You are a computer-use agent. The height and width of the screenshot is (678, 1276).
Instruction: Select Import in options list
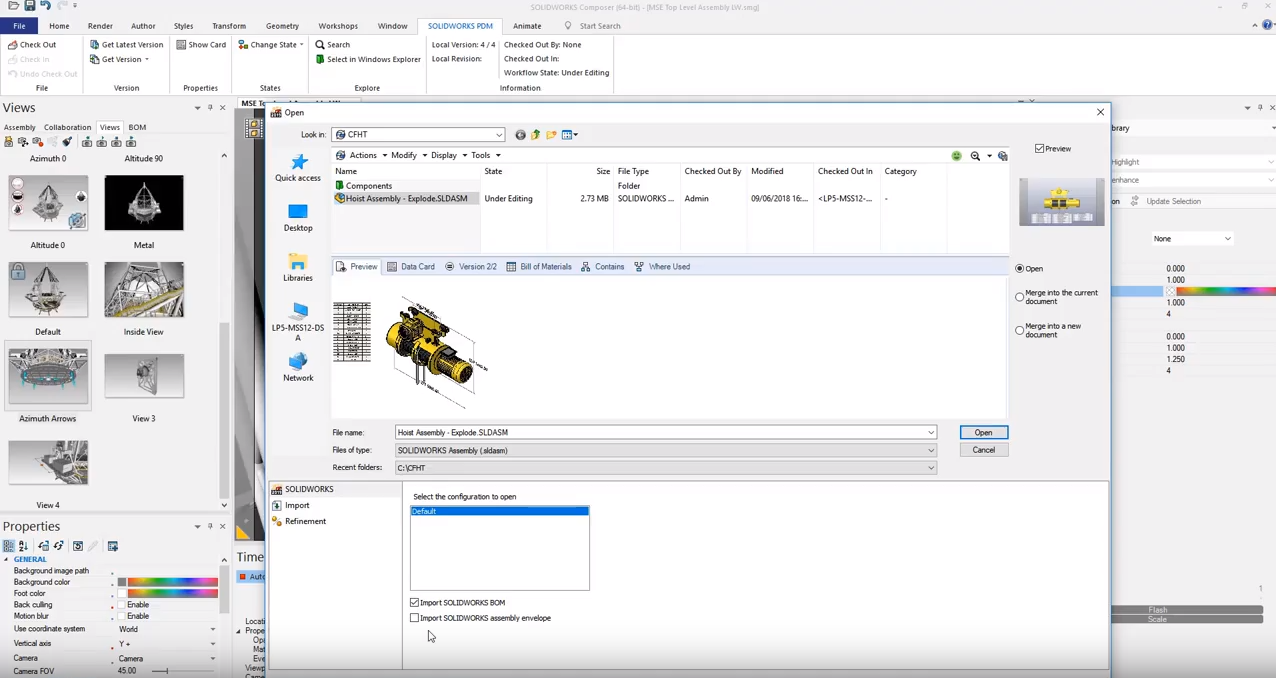[297, 505]
